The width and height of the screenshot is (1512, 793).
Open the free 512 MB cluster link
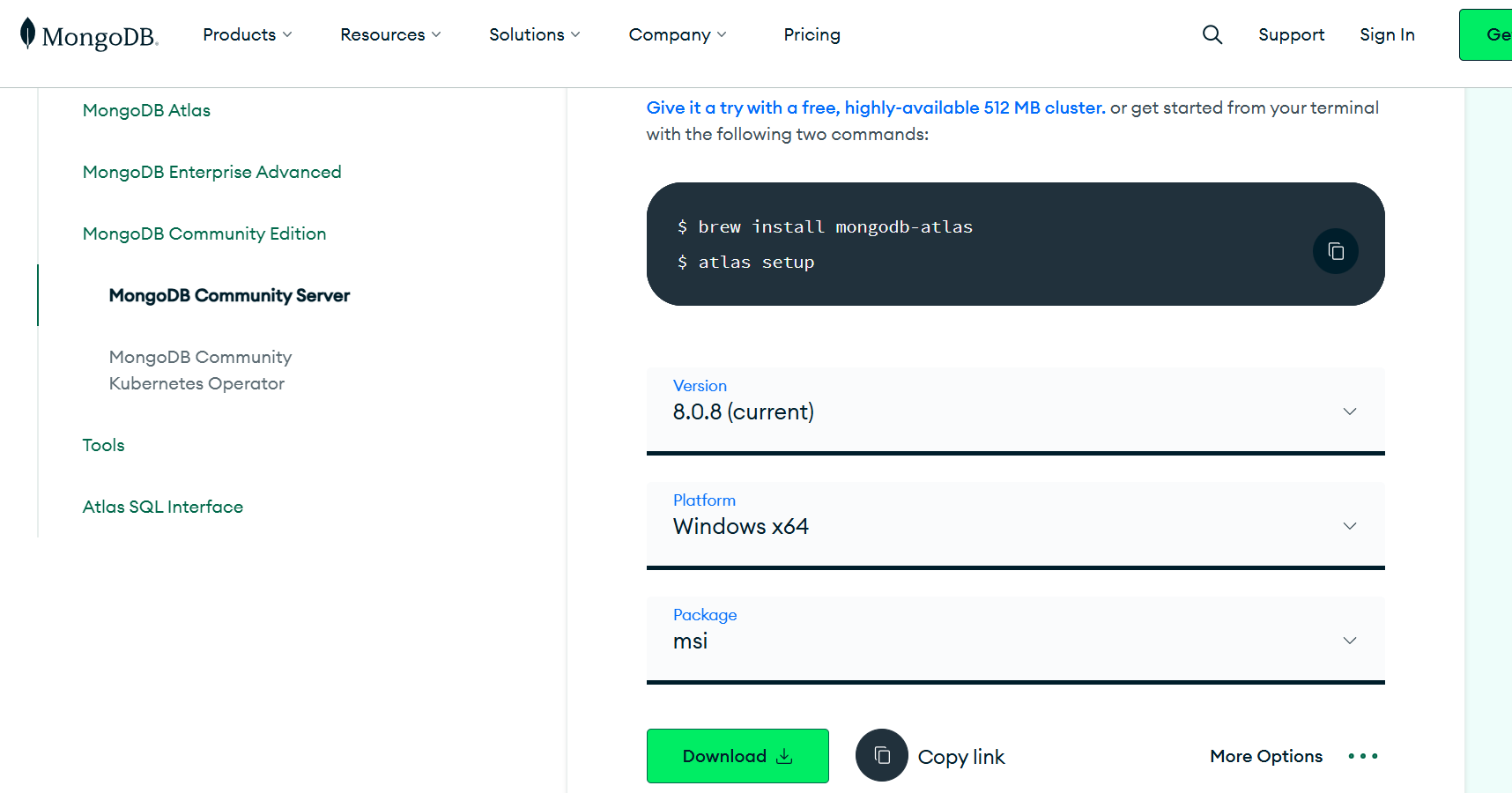pos(876,107)
